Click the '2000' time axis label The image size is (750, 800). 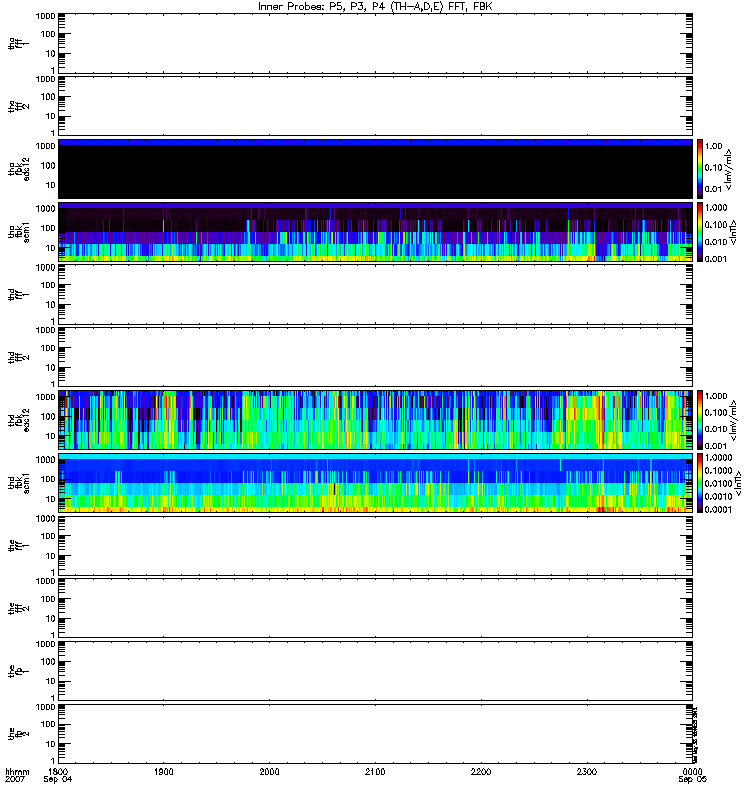click(x=269, y=771)
